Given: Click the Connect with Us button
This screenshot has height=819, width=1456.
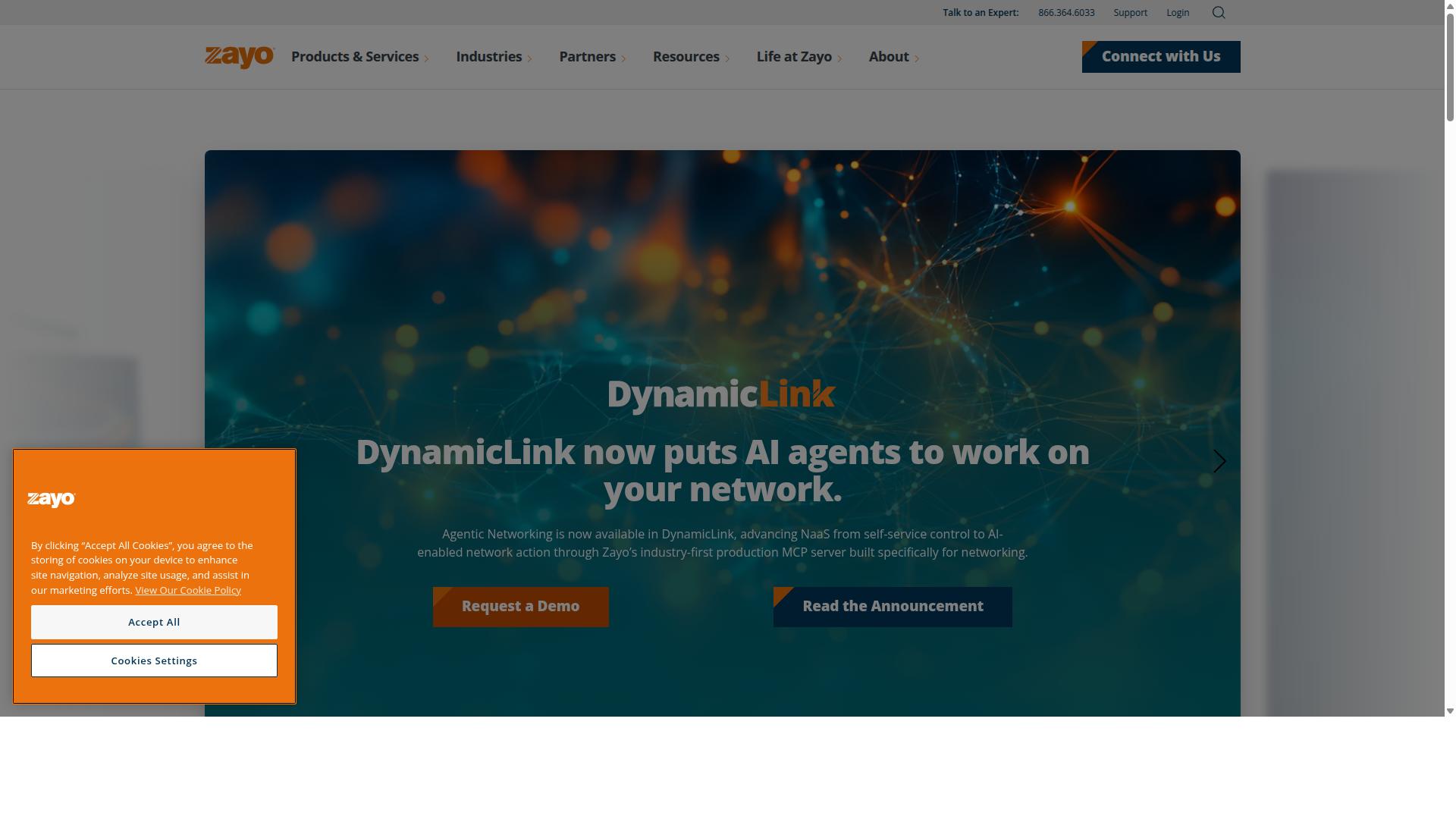Looking at the screenshot, I should [x=1161, y=57].
